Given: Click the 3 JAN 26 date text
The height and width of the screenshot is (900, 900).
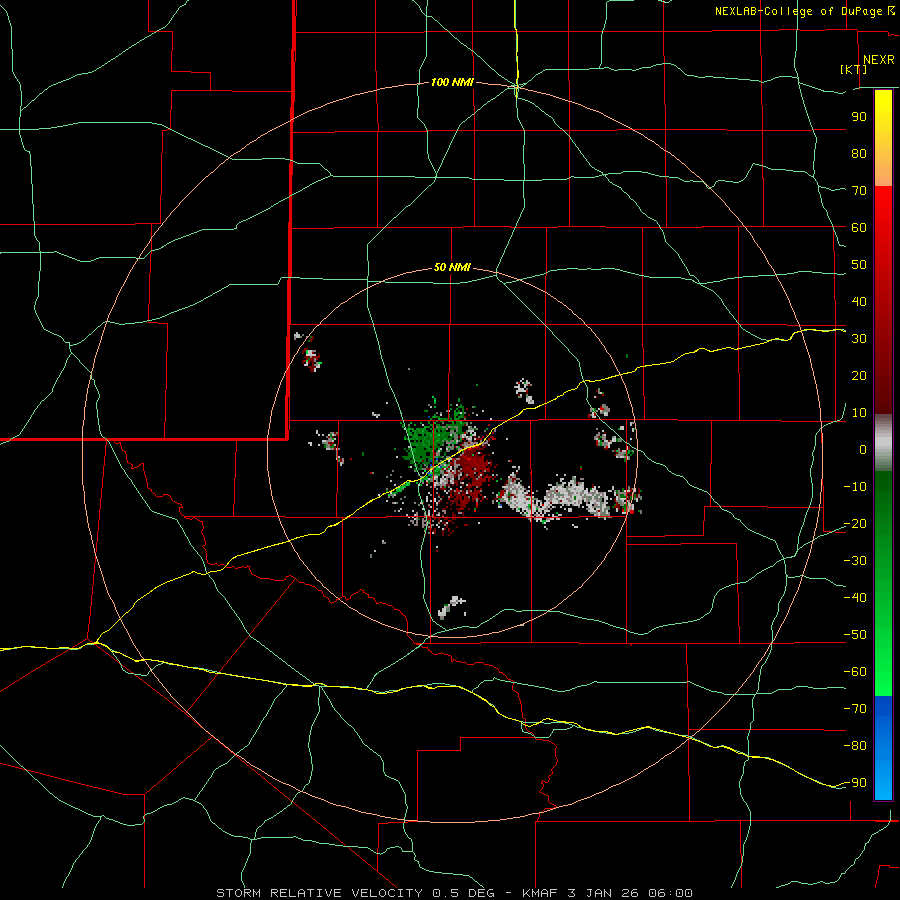Looking at the screenshot, I should pos(604,893).
